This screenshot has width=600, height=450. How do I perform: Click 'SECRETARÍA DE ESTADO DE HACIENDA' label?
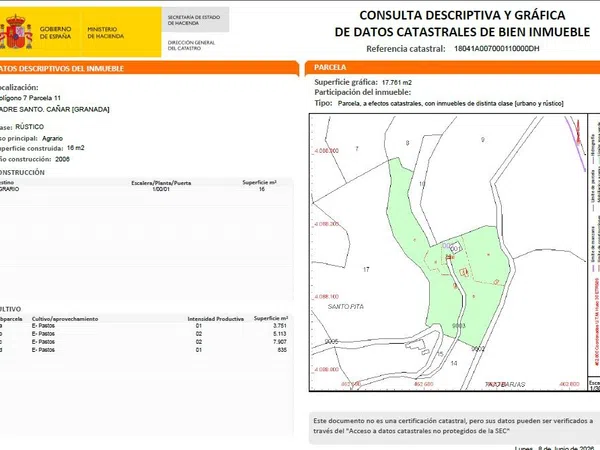[x=194, y=20]
